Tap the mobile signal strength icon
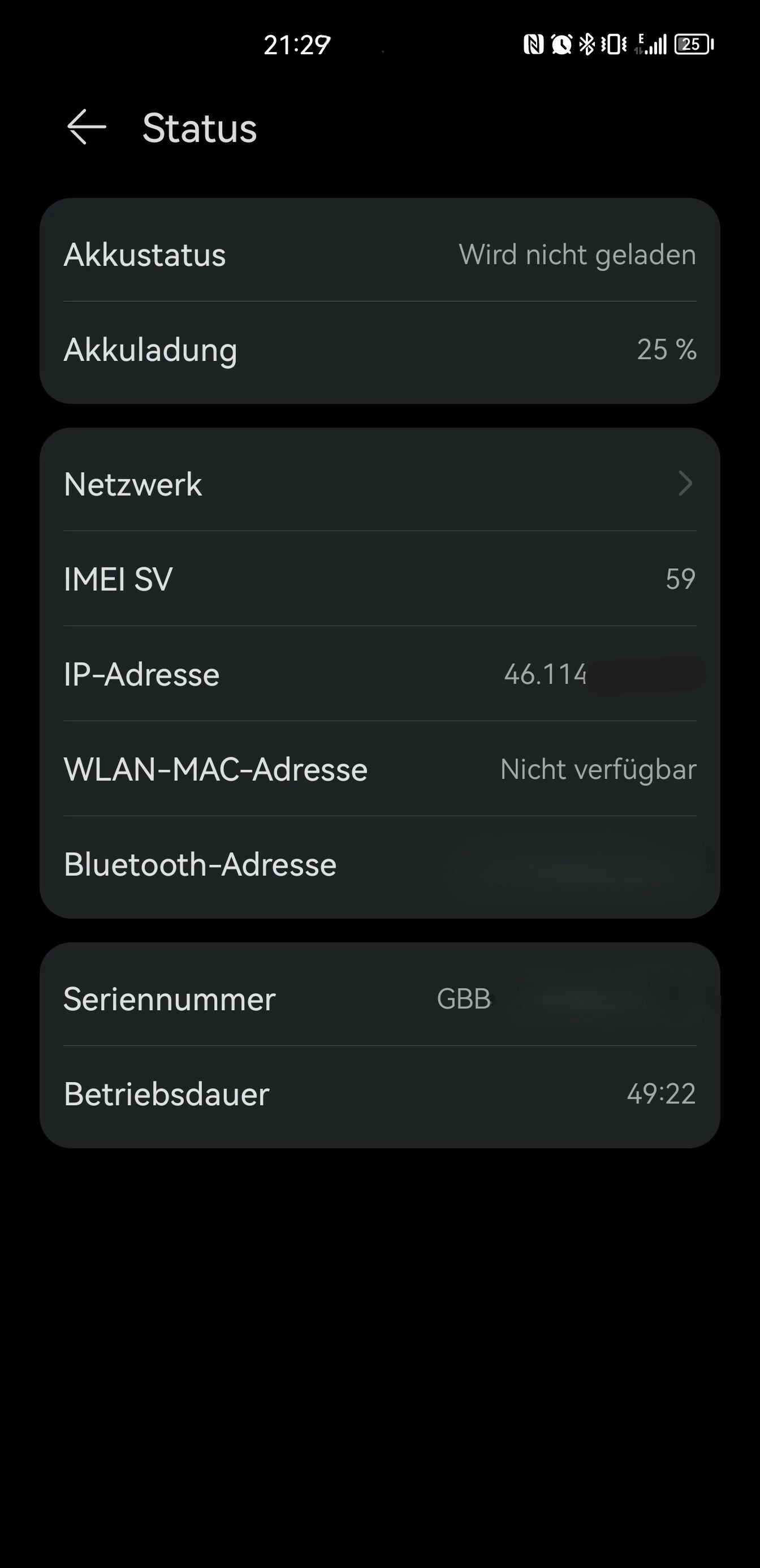Viewport: 760px width, 1568px height. [x=651, y=45]
